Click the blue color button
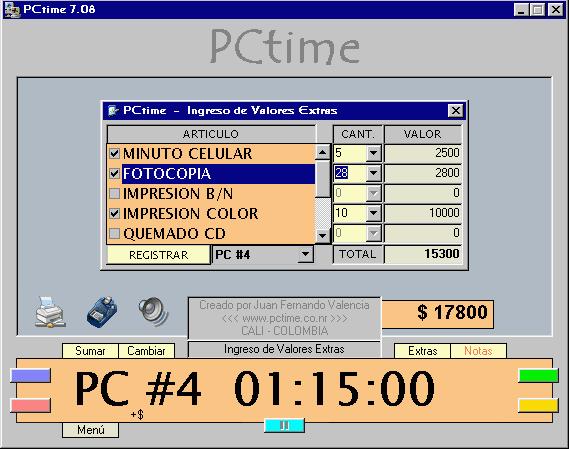The width and height of the screenshot is (569, 449). click(x=31, y=376)
